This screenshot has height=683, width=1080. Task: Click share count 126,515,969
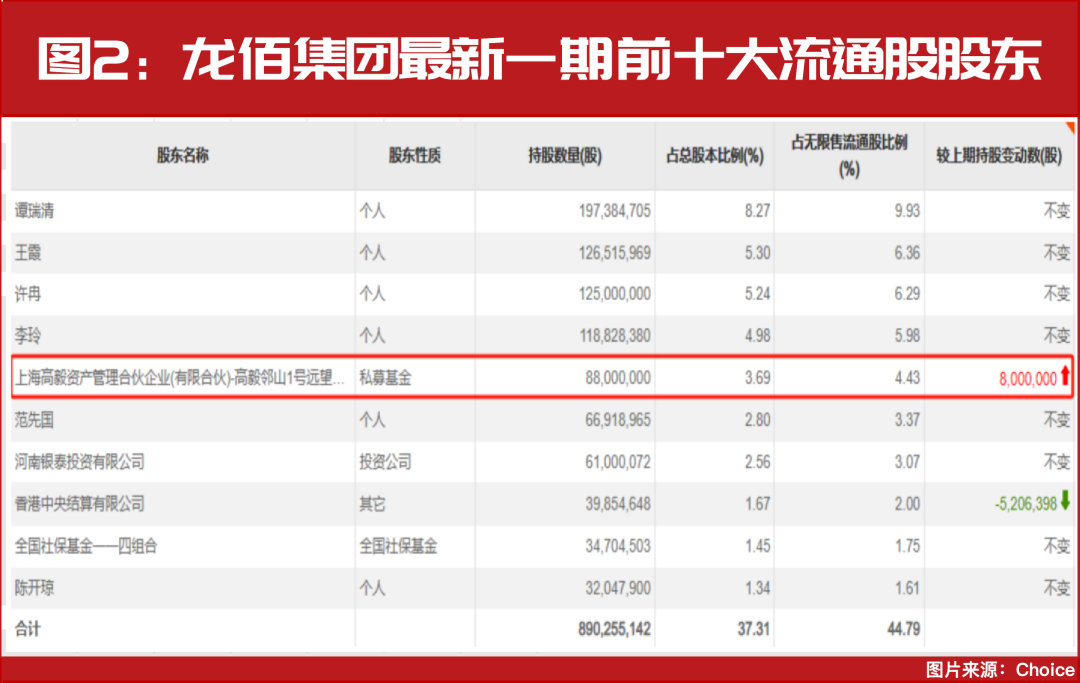614,253
